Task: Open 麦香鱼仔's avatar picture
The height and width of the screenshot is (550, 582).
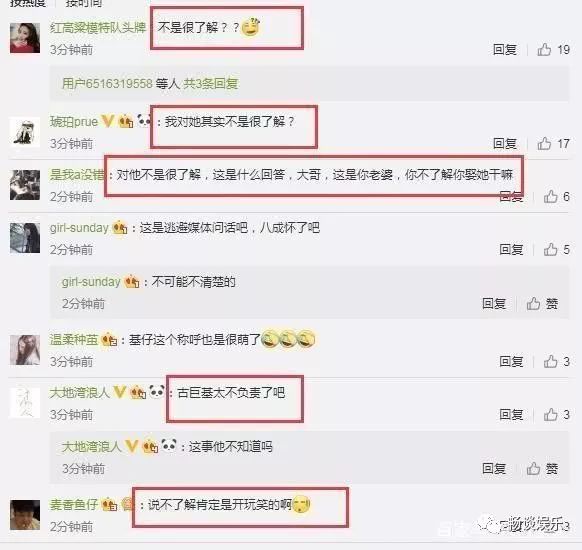Action: pyautogui.click(x=25, y=515)
